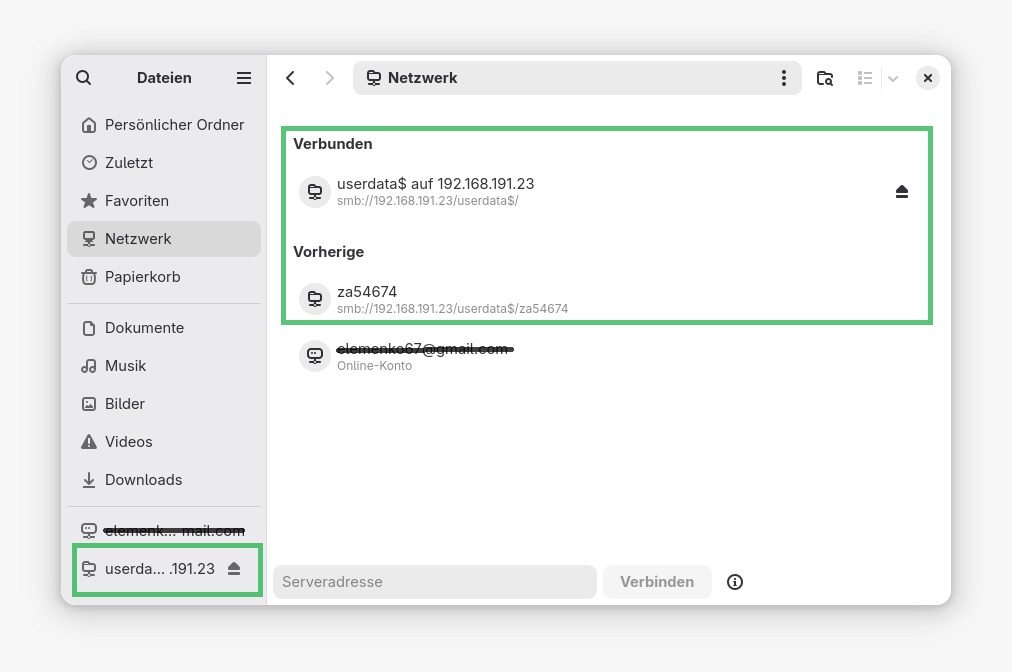The height and width of the screenshot is (672, 1012).
Task: Open the hamburger main menu
Action: pos(243,78)
